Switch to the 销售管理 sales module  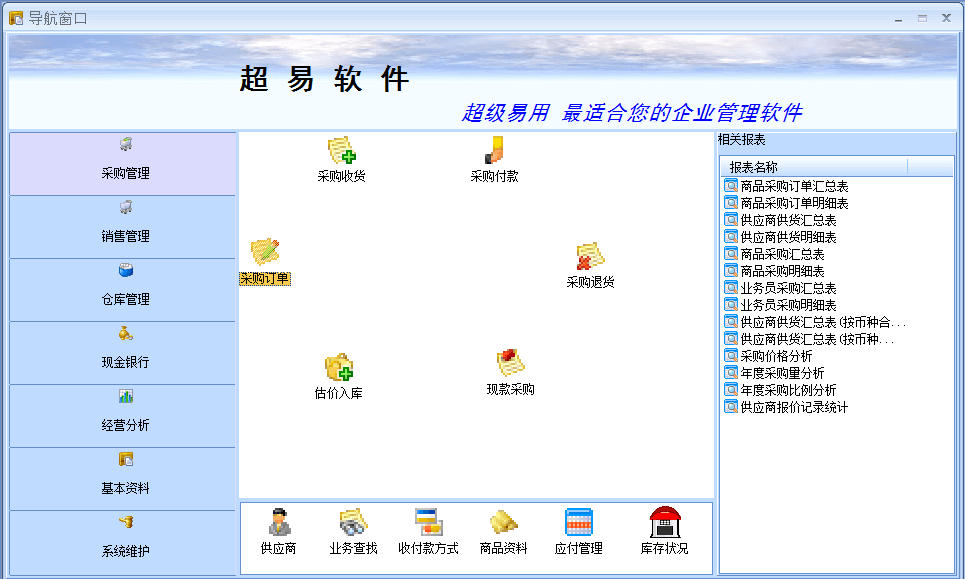click(124, 226)
